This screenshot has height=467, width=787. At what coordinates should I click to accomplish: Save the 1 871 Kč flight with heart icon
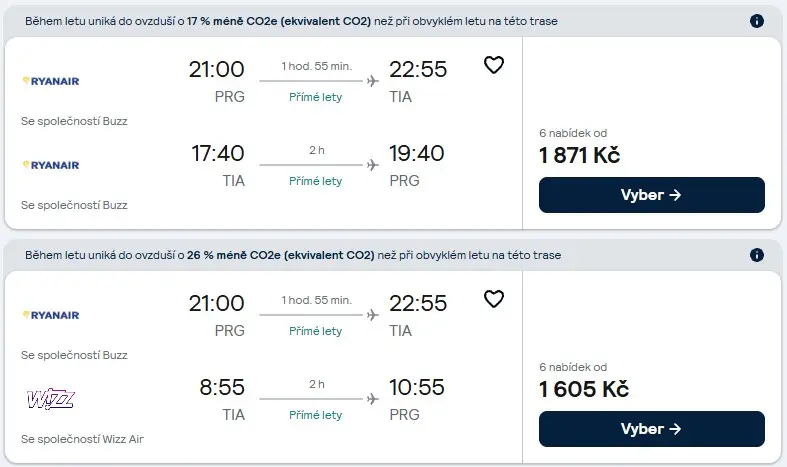[493, 65]
